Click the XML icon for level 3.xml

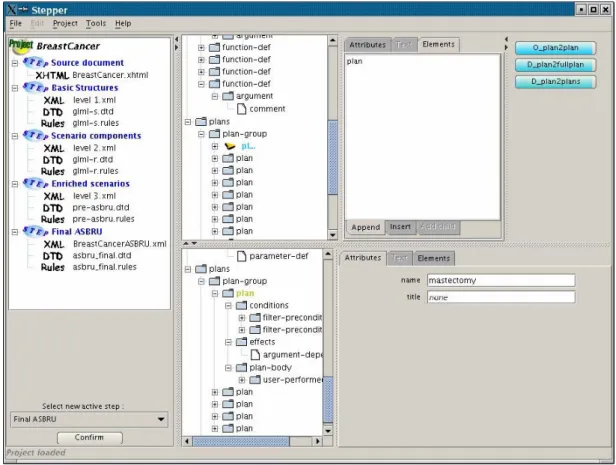click(53, 196)
